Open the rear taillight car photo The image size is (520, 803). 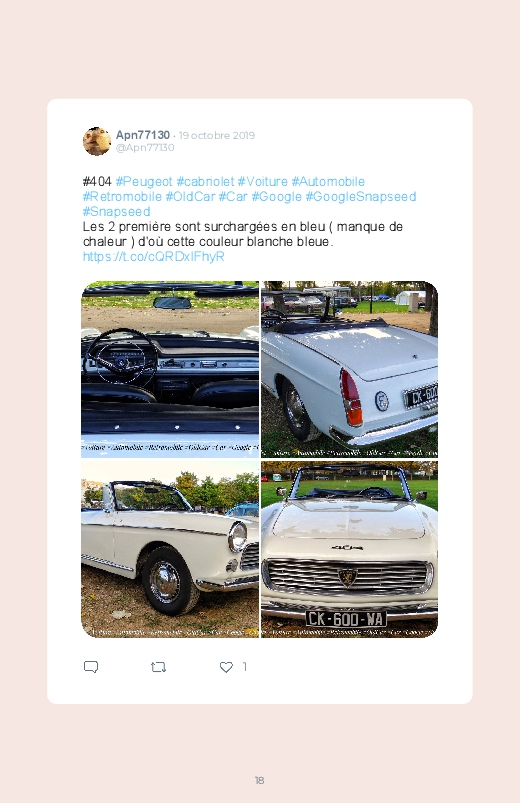349,369
